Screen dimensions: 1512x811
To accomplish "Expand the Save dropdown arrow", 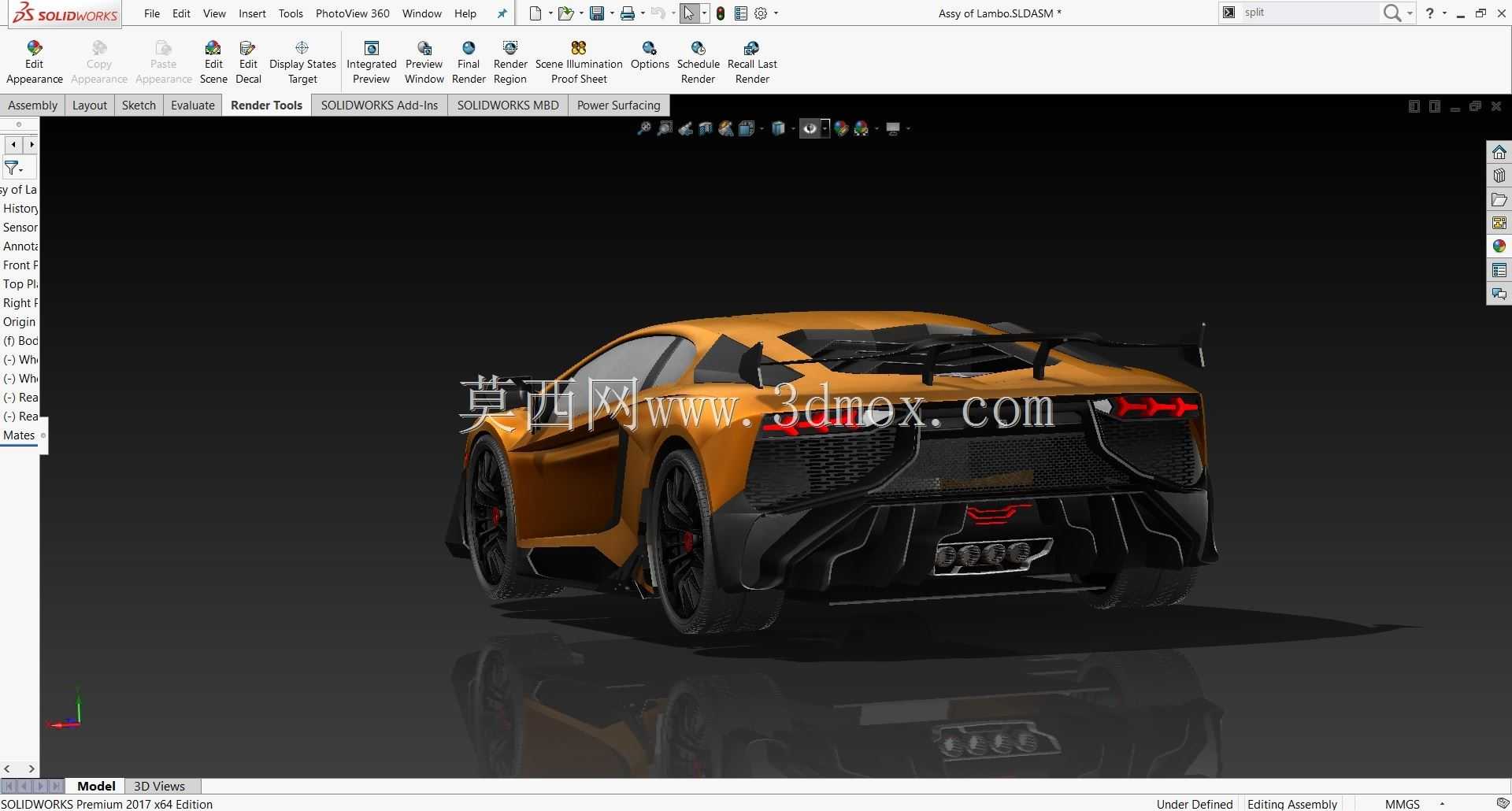I will [612, 13].
